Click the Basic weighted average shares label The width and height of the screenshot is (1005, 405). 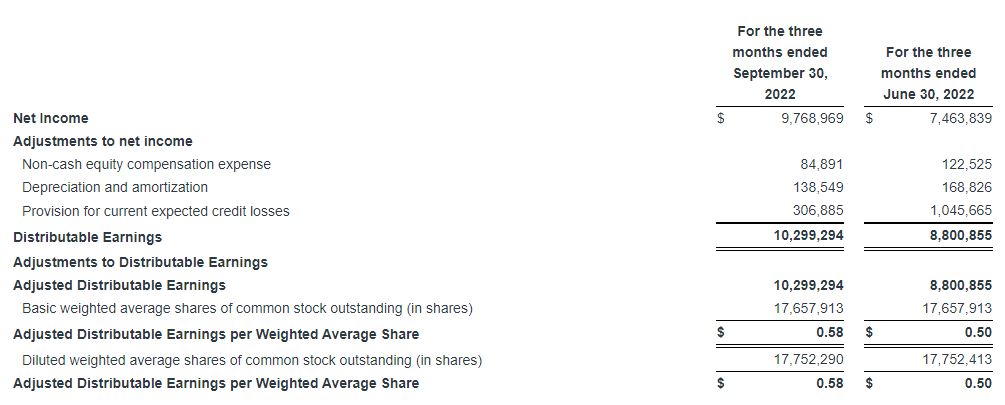click(247, 309)
